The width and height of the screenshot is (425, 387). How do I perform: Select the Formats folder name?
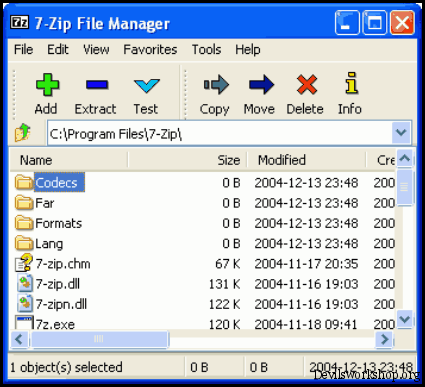pos(59,223)
